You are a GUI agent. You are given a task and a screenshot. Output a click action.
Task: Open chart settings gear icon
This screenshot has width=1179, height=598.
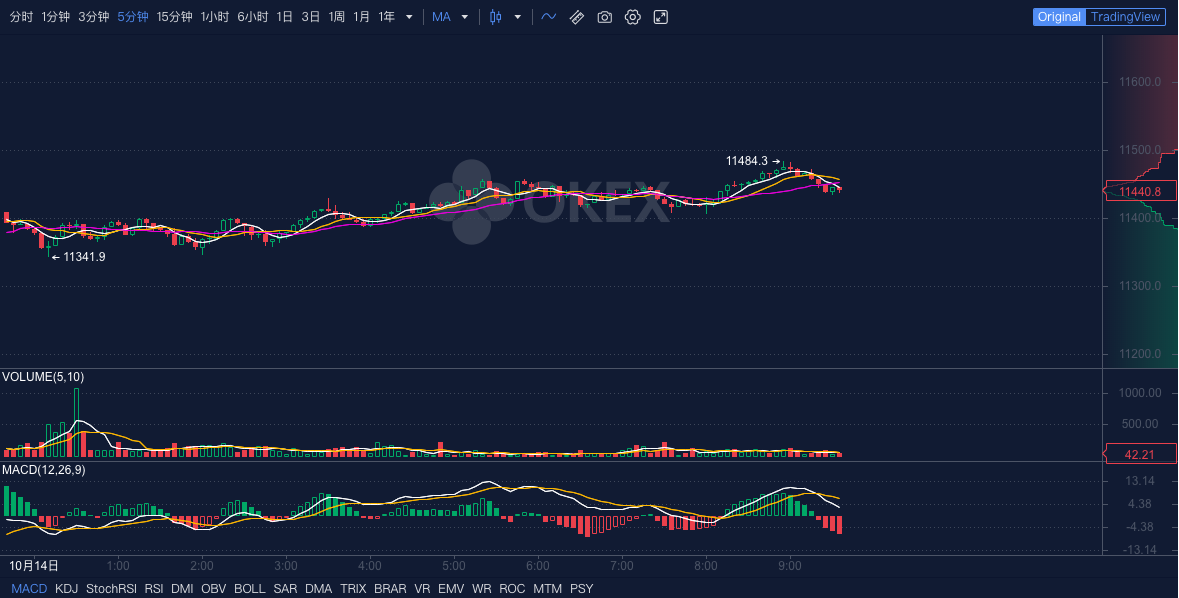coord(632,17)
